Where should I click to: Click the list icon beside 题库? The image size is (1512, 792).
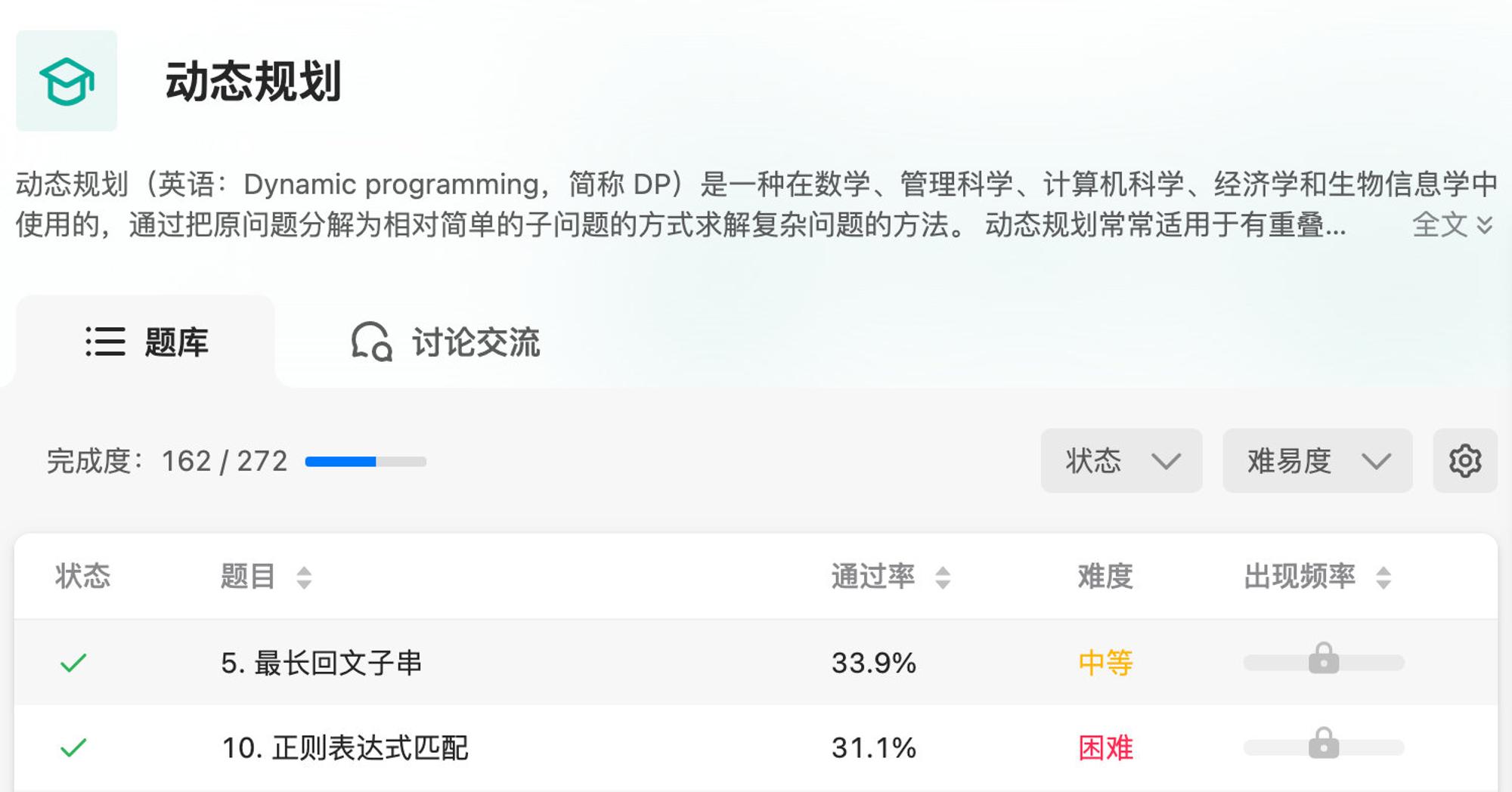point(105,342)
